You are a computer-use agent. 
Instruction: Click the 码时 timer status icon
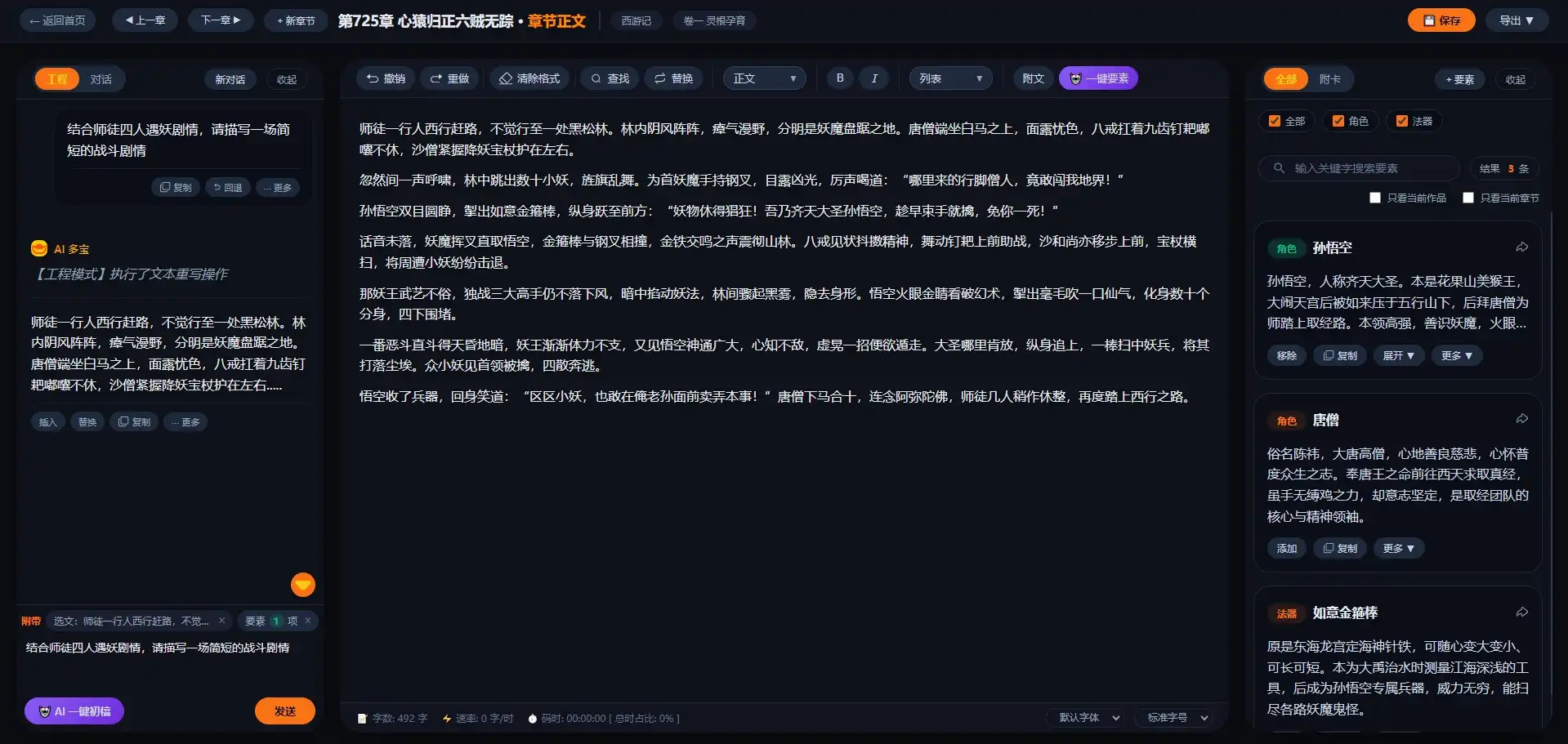pyautogui.click(x=533, y=719)
